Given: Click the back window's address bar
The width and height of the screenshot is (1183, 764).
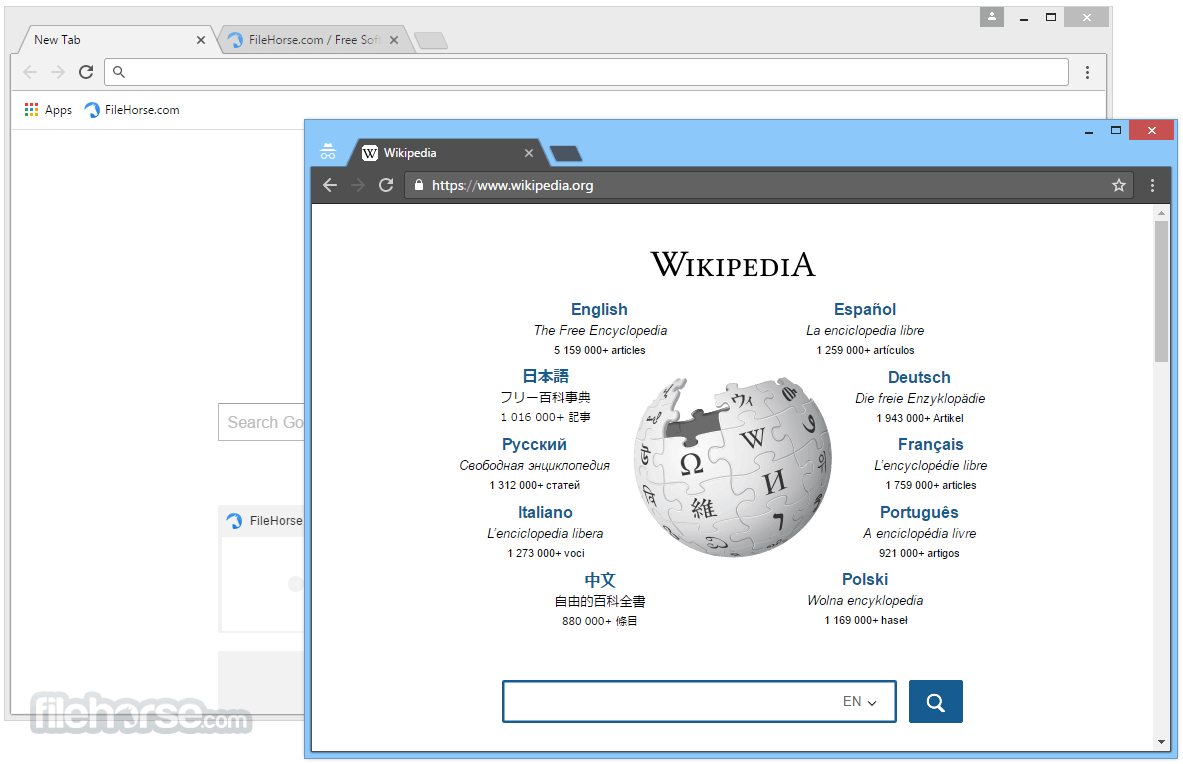Looking at the screenshot, I should (x=586, y=72).
